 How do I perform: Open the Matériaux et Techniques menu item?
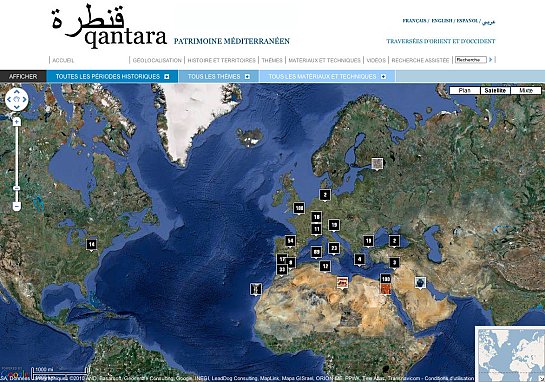324,60
